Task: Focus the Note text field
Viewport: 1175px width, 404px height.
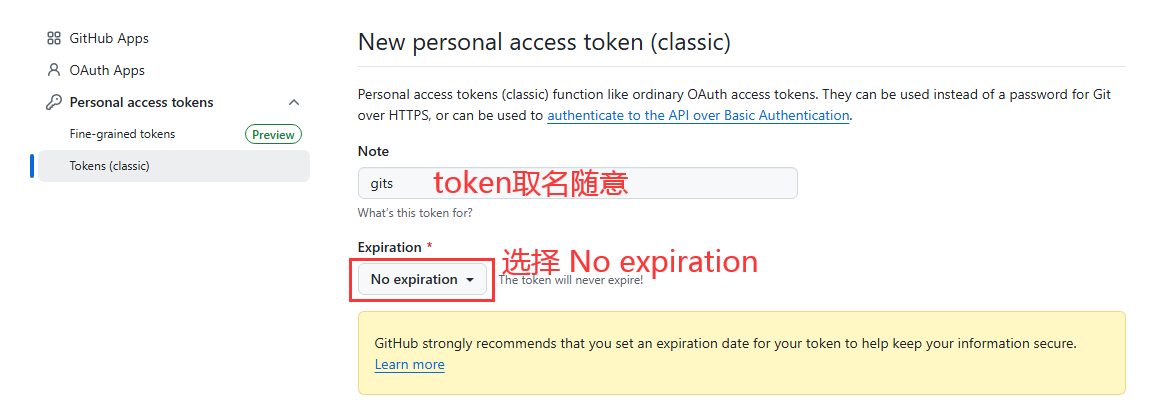Action: coord(577,183)
